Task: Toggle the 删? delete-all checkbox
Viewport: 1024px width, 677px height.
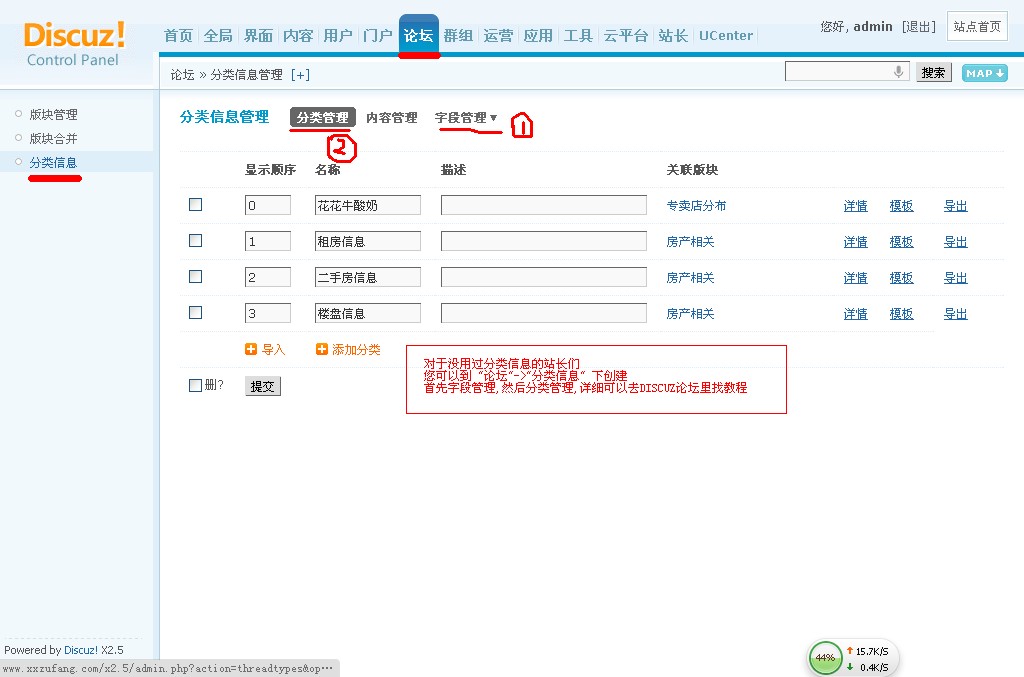Action: (x=196, y=386)
